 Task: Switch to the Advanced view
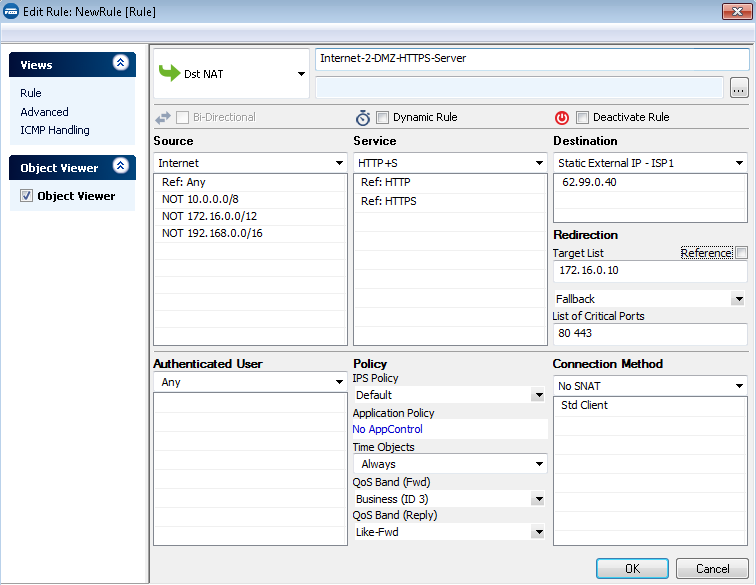44,112
